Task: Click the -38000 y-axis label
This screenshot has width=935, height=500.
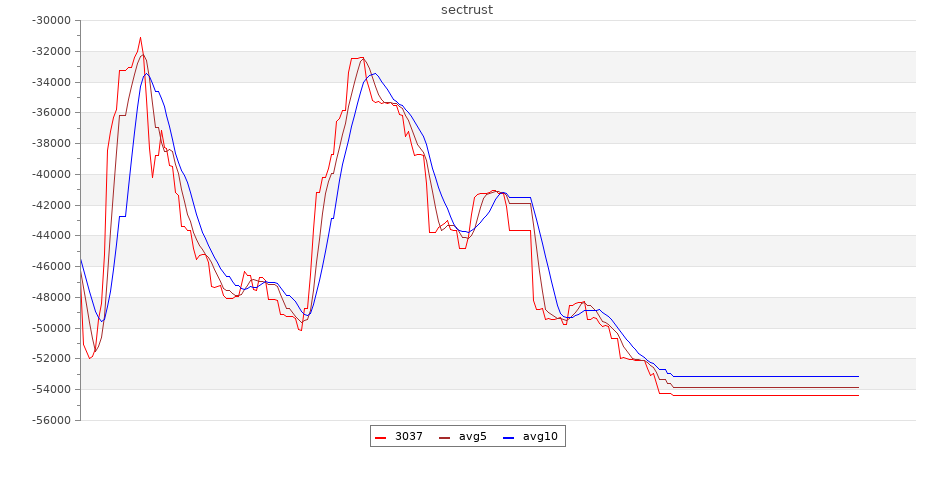Action: click(50, 144)
